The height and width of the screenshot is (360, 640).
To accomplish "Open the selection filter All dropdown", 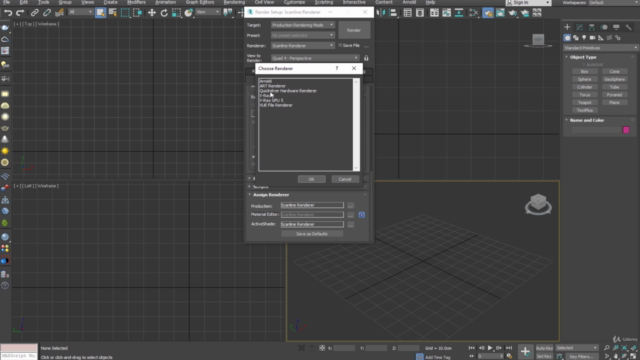I will pos(80,12).
